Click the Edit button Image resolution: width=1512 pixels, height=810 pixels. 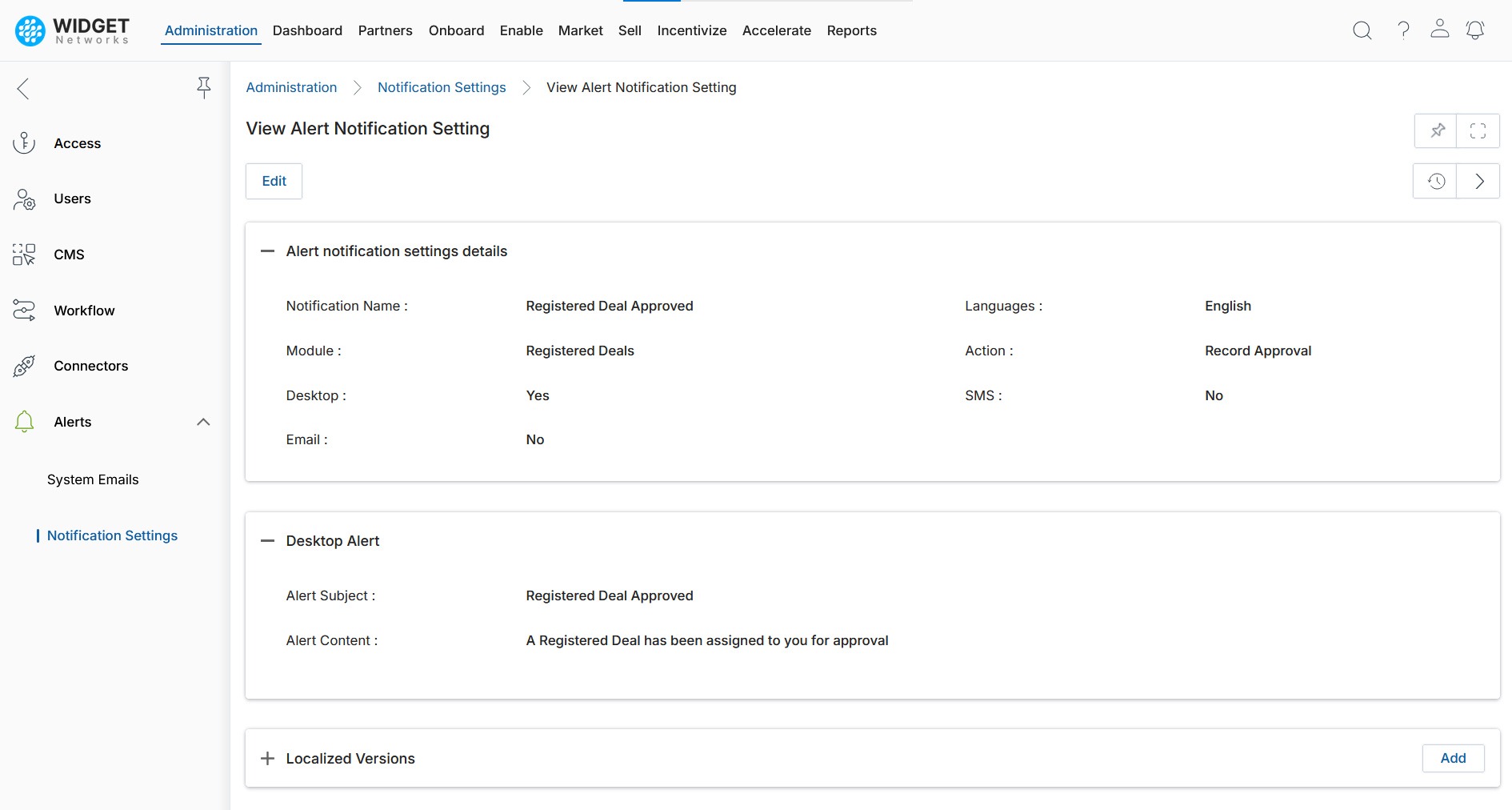[274, 181]
